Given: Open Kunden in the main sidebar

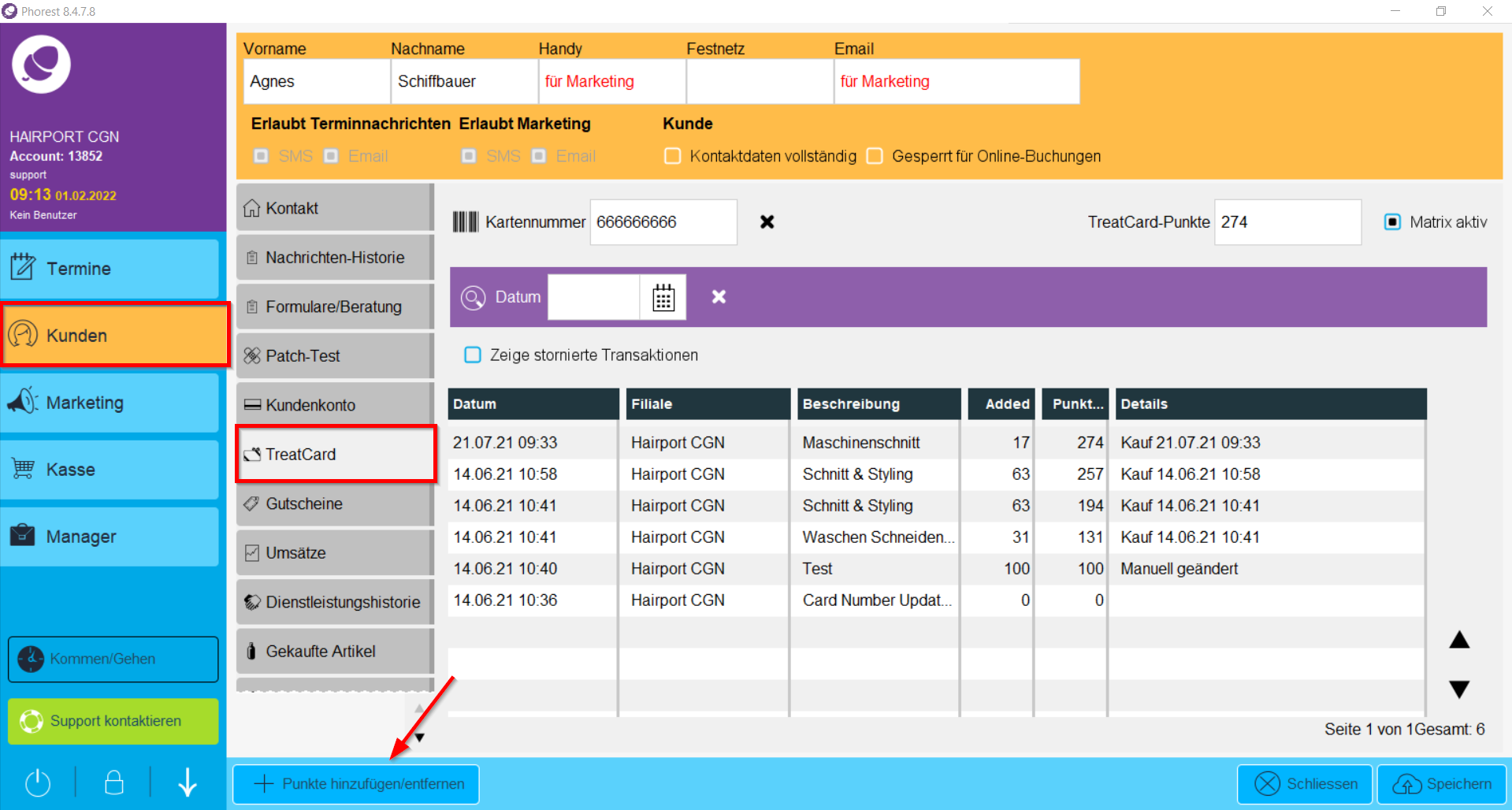Looking at the screenshot, I should tap(115, 335).
